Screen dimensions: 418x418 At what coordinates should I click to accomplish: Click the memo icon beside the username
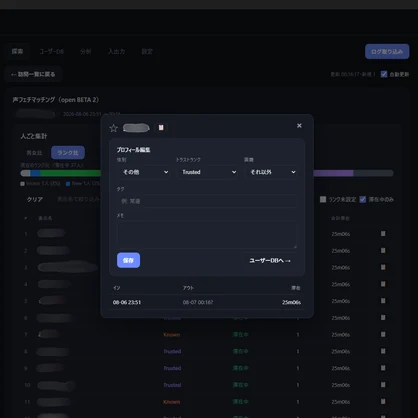[161, 128]
